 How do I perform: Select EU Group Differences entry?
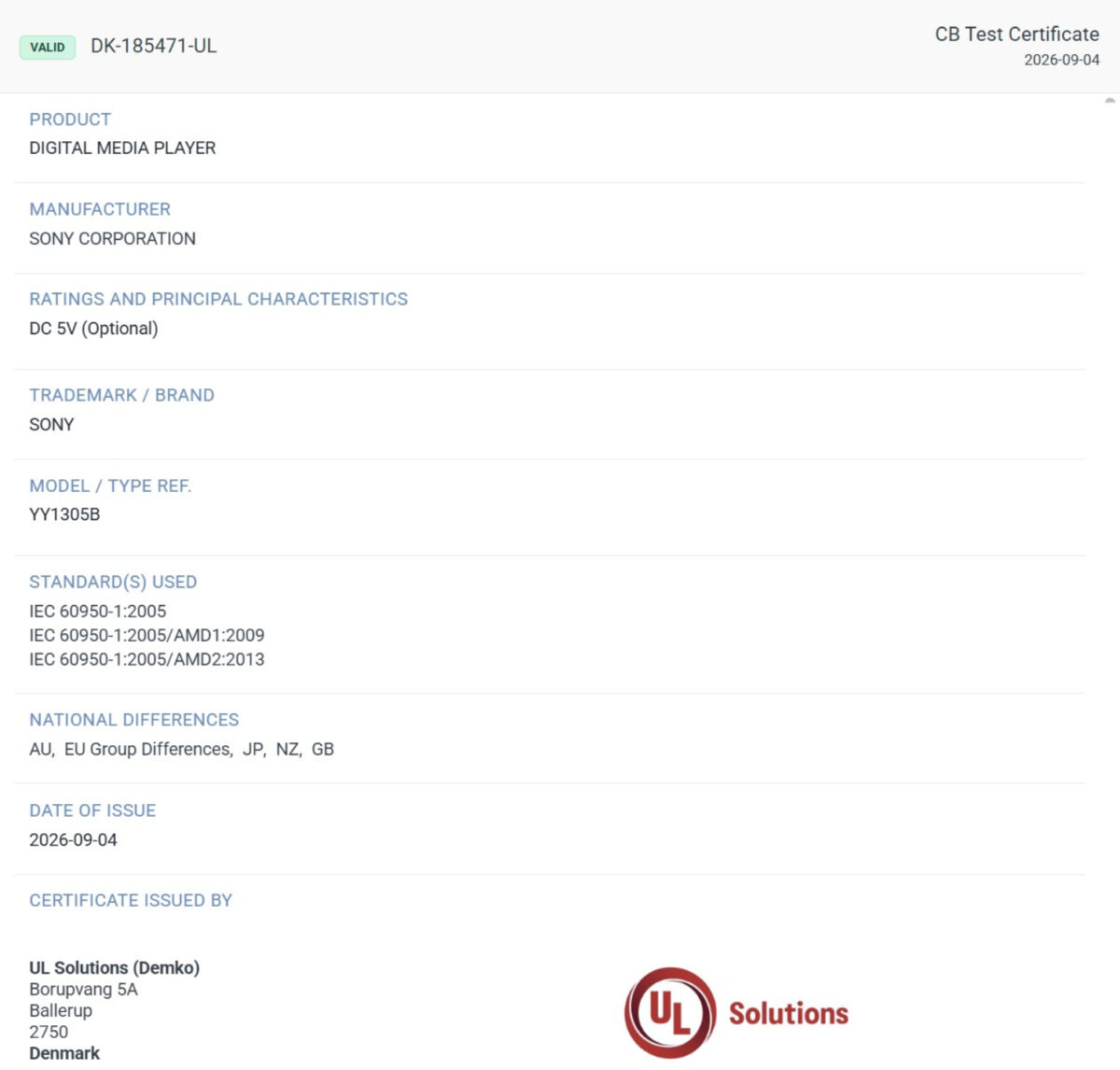[147, 749]
